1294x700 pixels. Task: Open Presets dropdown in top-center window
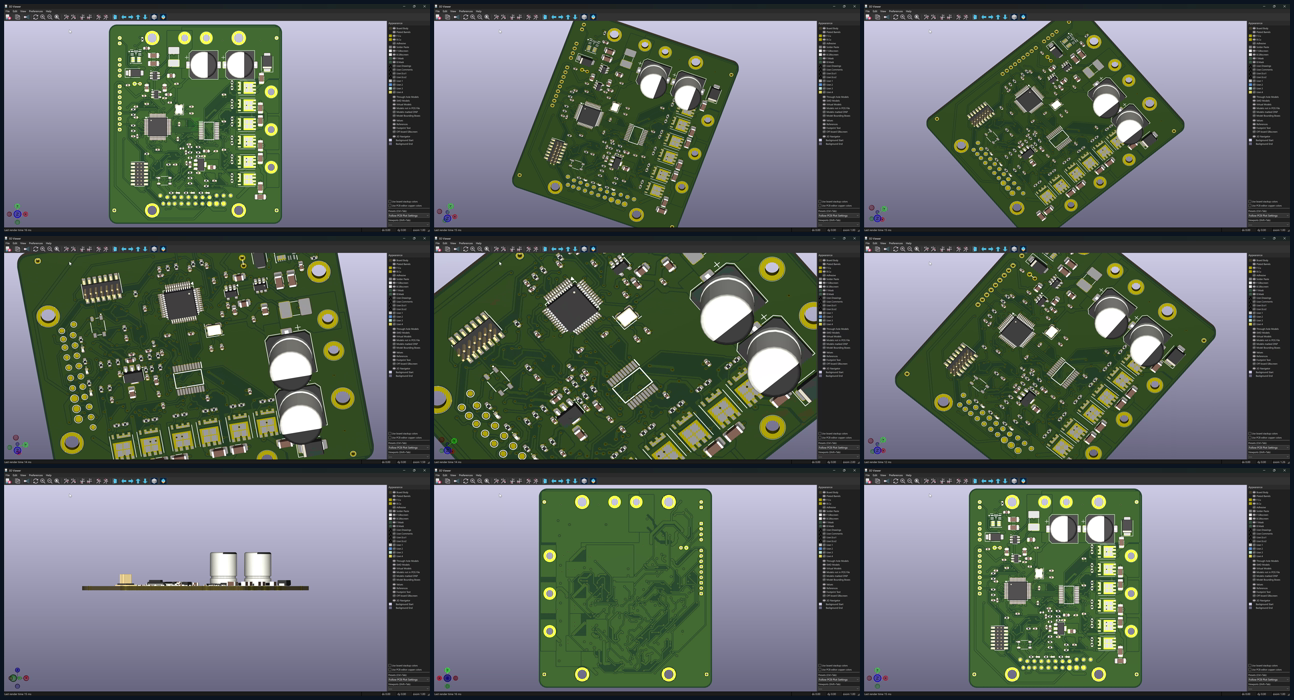pyautogui.click(x=838, y=215)
